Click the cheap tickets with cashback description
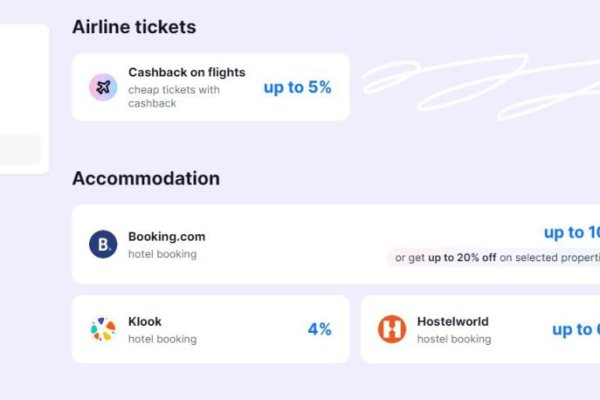Screen dimensions: 600x400 (x=174, y=96)
